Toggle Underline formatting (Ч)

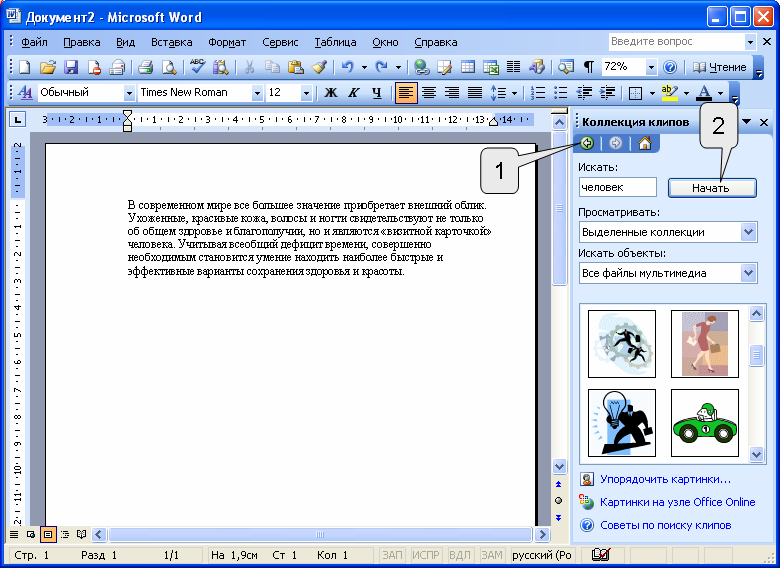tap(377, 93)
